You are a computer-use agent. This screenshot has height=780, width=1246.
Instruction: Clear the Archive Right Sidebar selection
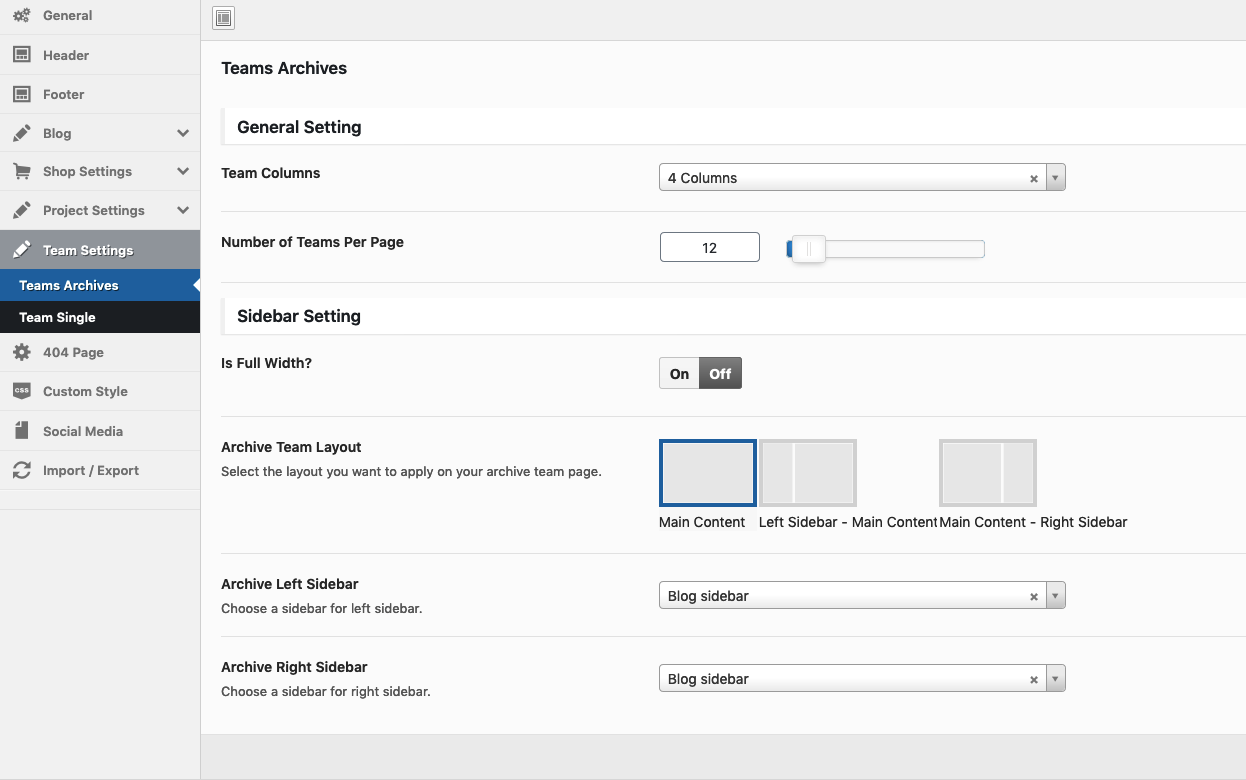pos(1034,680)
